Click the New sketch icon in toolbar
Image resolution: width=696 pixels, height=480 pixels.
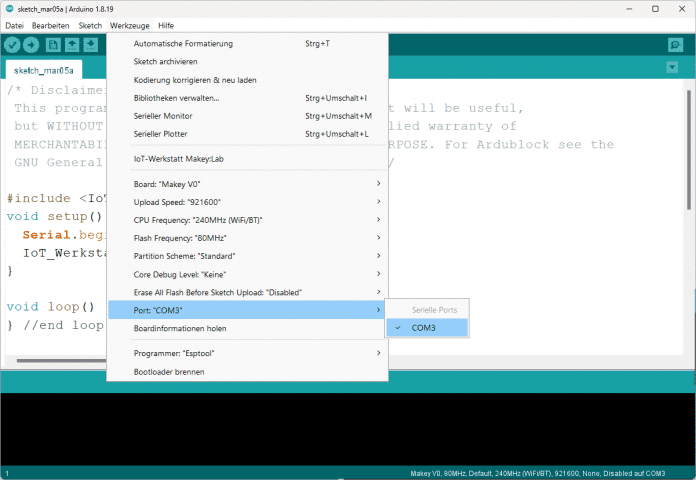[54, 45]
